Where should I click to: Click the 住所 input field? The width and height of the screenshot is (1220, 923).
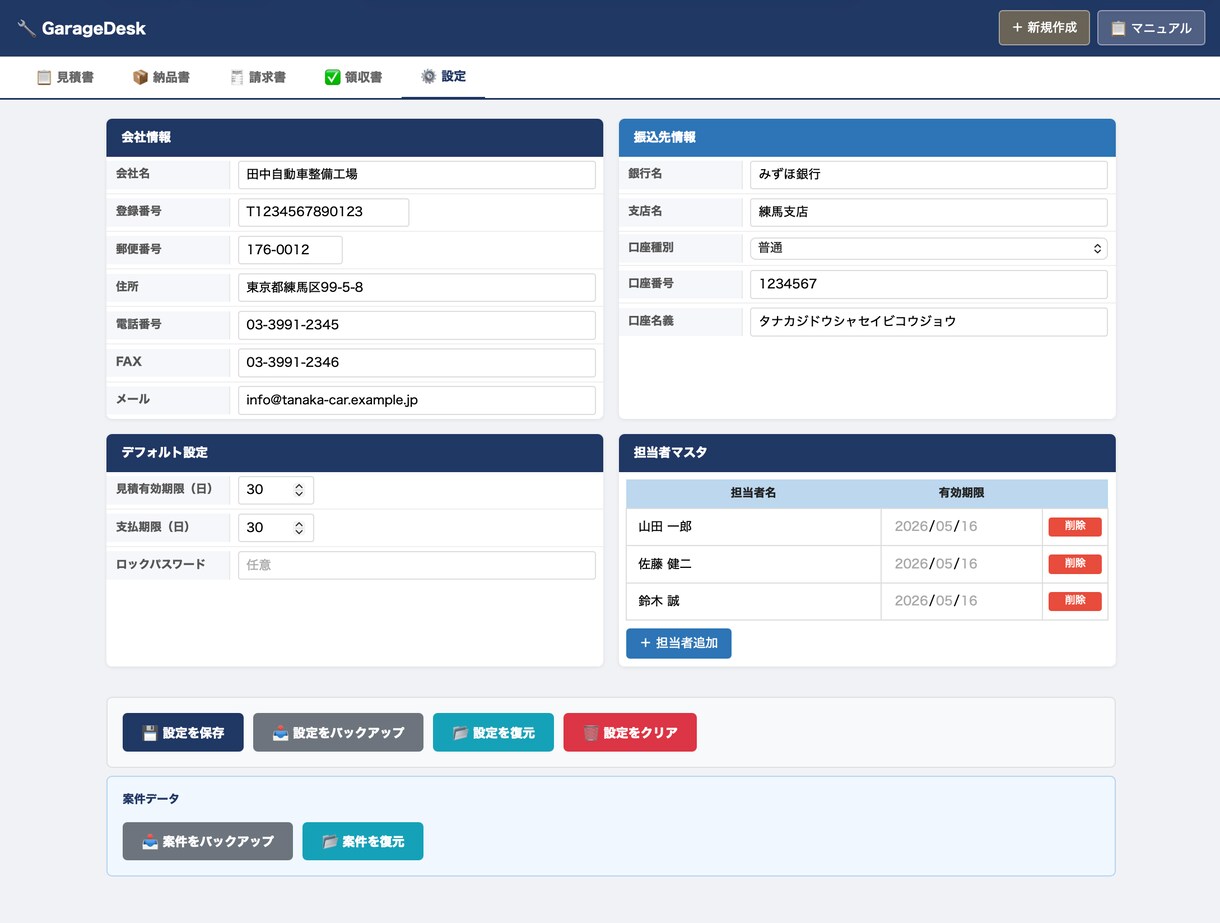coord(417,287)
